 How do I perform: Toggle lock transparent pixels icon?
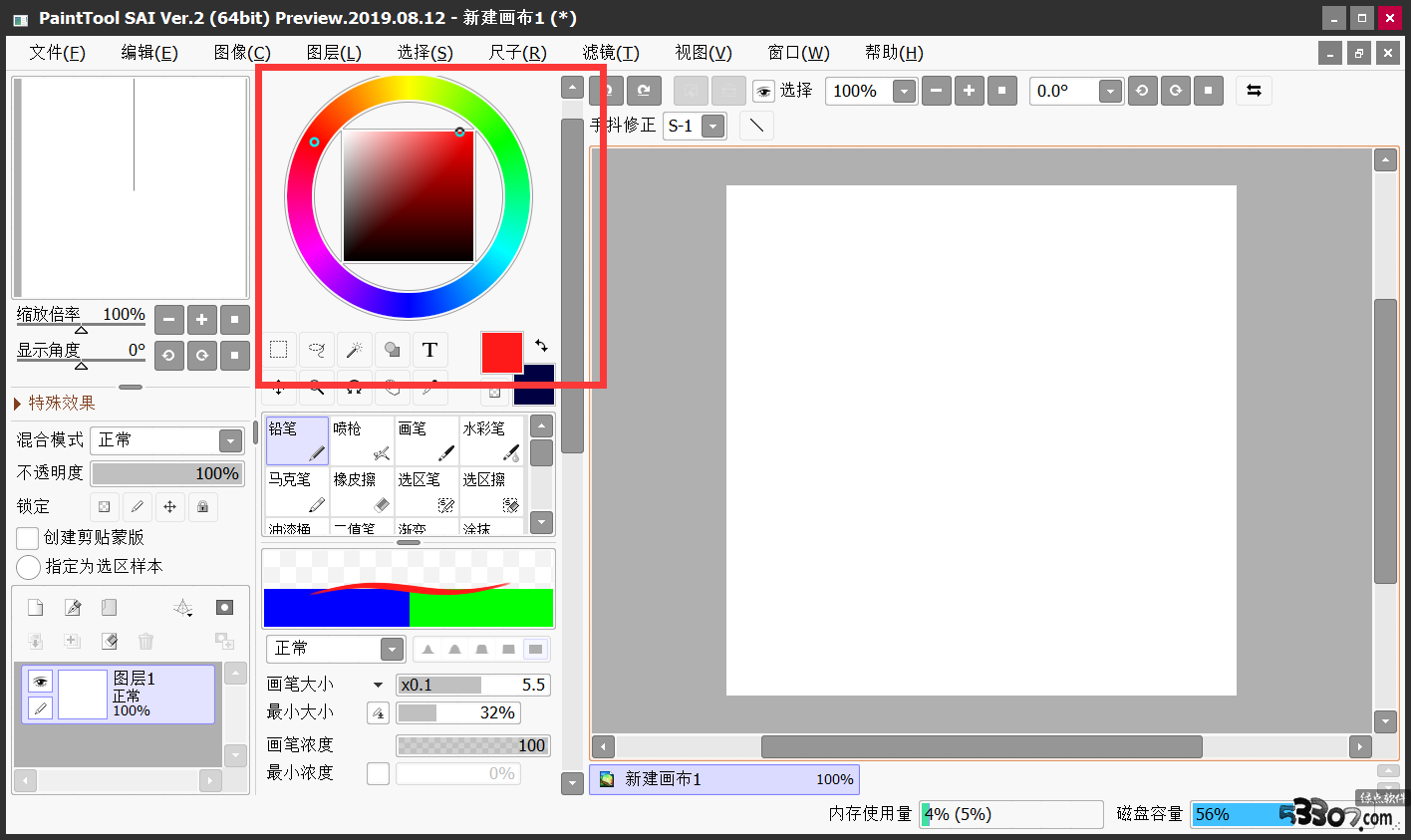[x=104, y=506]
